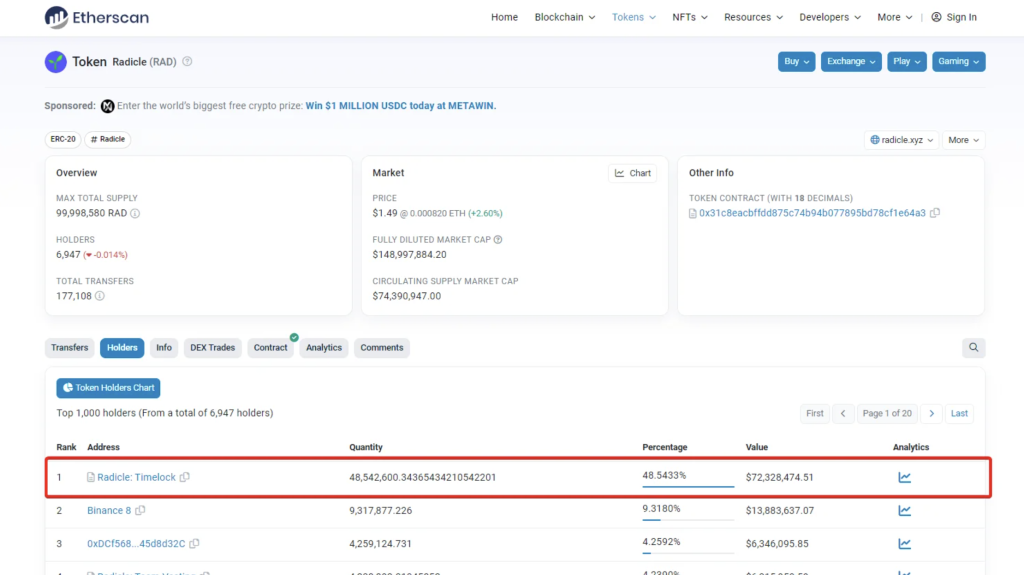Click the Metawin sponsor logo icon
This screenshot has height=575, width=1024.
click(x=108, y=106)
